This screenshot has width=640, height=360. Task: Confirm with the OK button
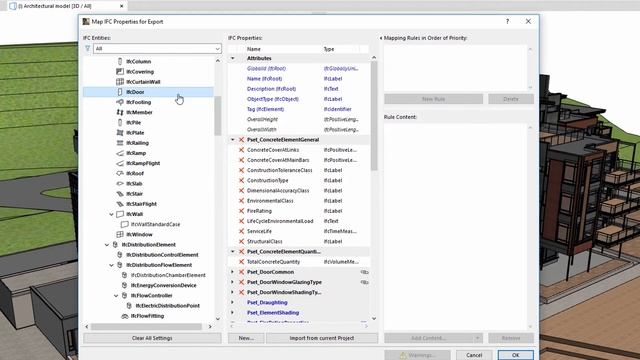(516, 355)
